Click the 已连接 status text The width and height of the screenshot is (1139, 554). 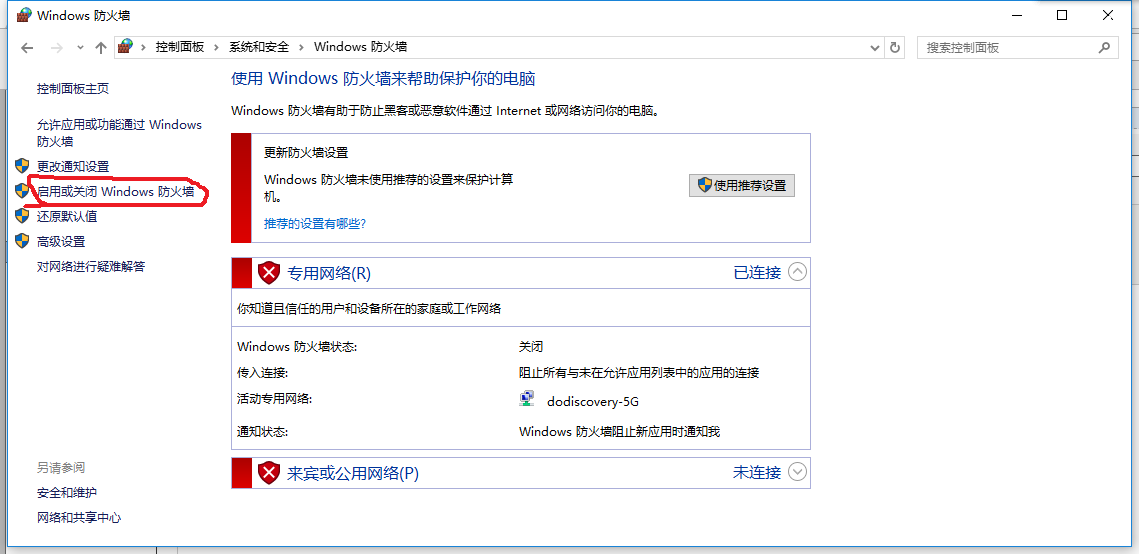[x=757, y=272]
